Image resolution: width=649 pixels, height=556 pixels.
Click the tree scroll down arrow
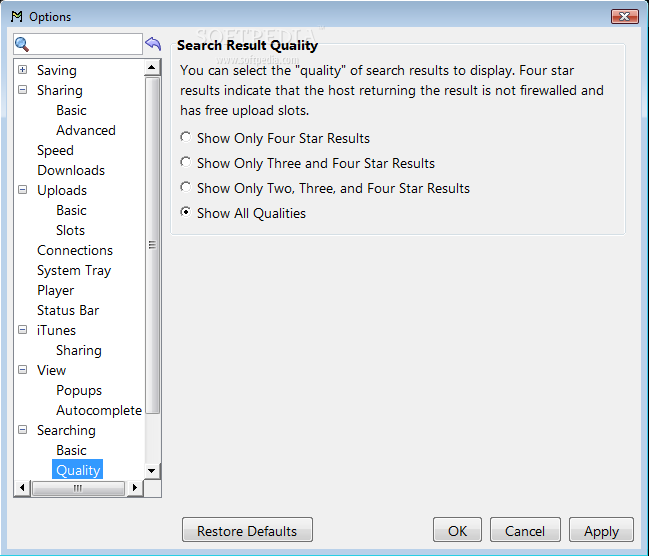(151, 471)
